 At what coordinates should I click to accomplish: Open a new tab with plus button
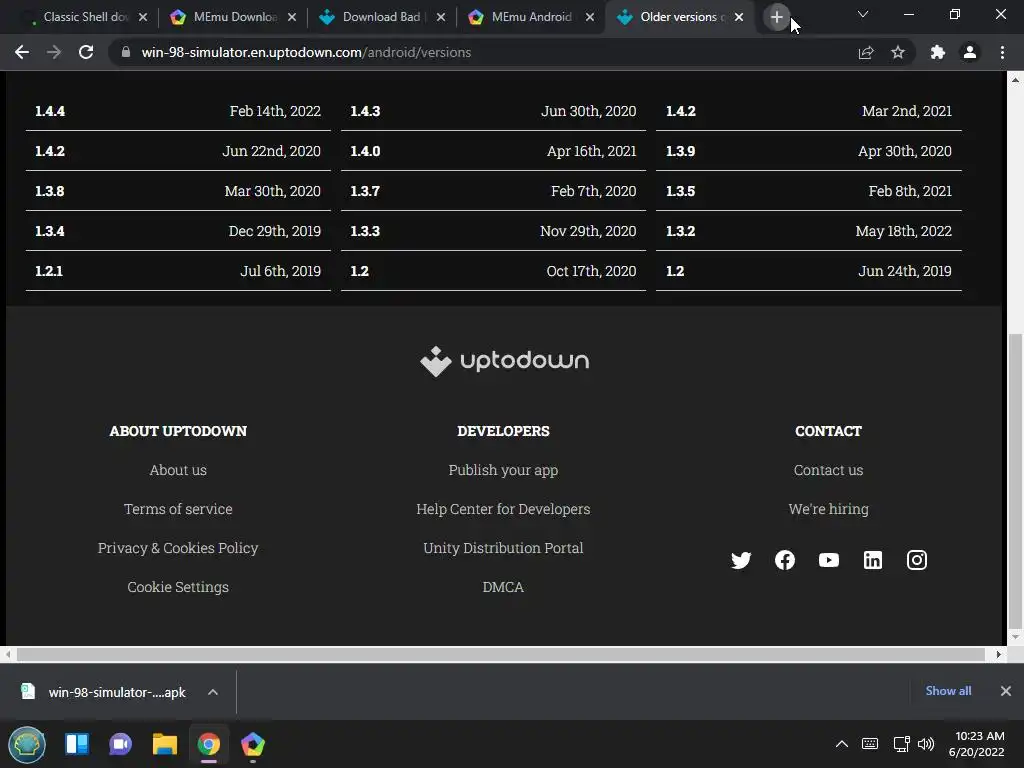coord(776,17)
